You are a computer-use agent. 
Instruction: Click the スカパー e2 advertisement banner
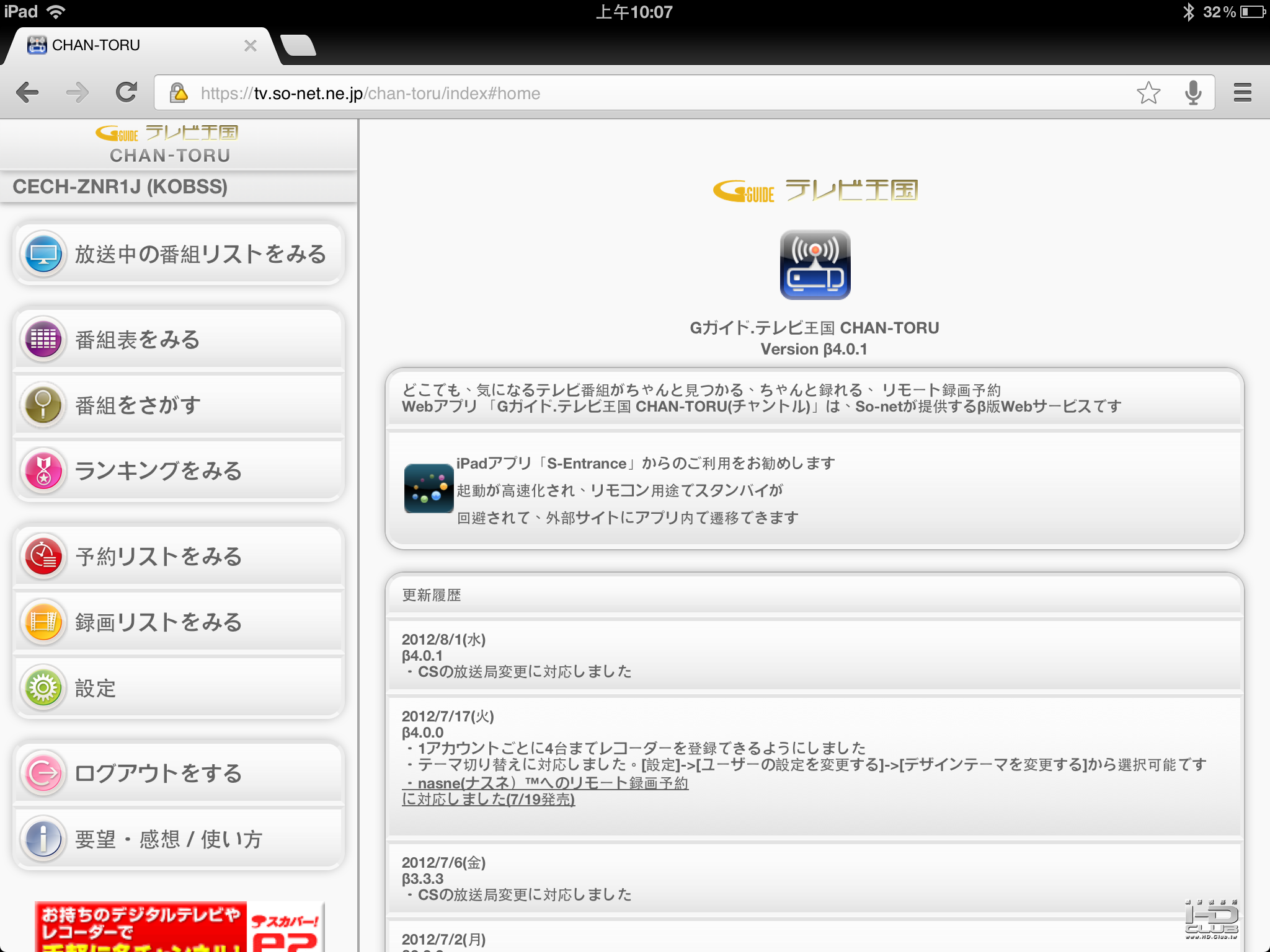tap(180, 927)
